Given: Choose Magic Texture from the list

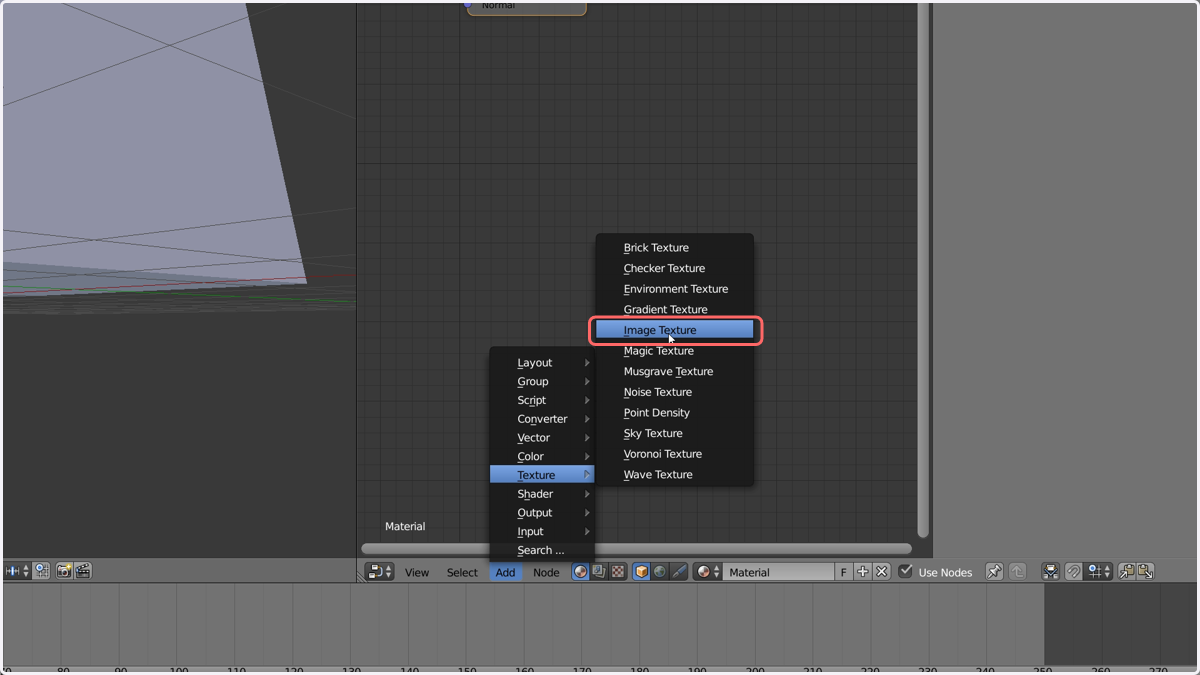Looking at the screenshot, I should tap(674, 351).
